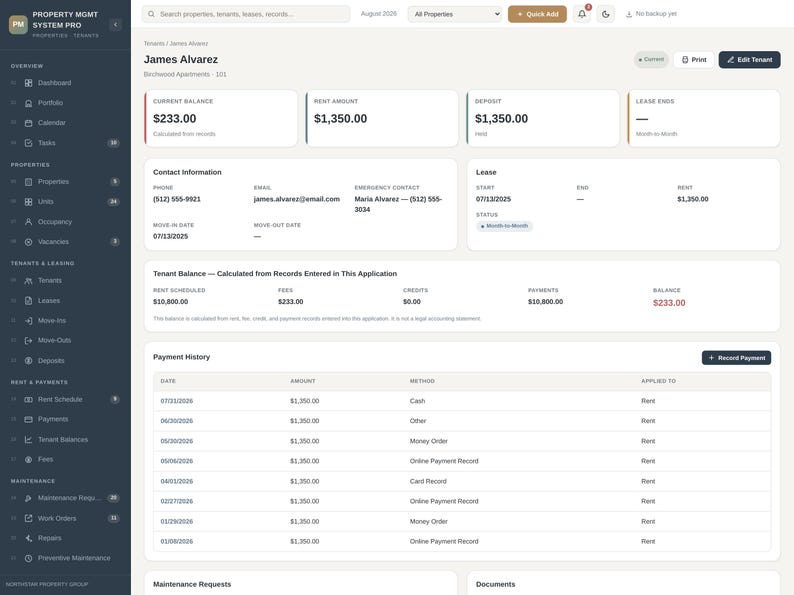Toggle dark mode moon icon
The image size is (794, 595).
coord(606,14)
